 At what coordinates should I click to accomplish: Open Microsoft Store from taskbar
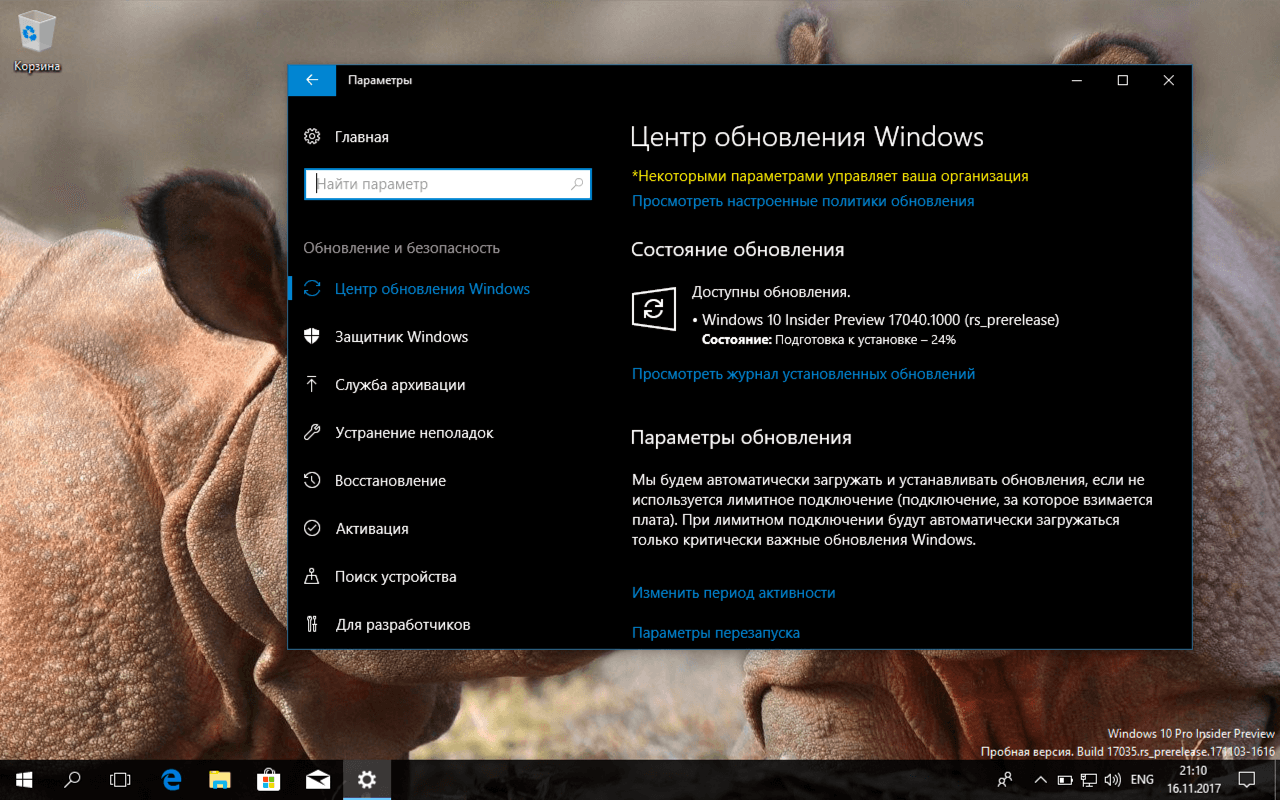[x=269, y=780]
